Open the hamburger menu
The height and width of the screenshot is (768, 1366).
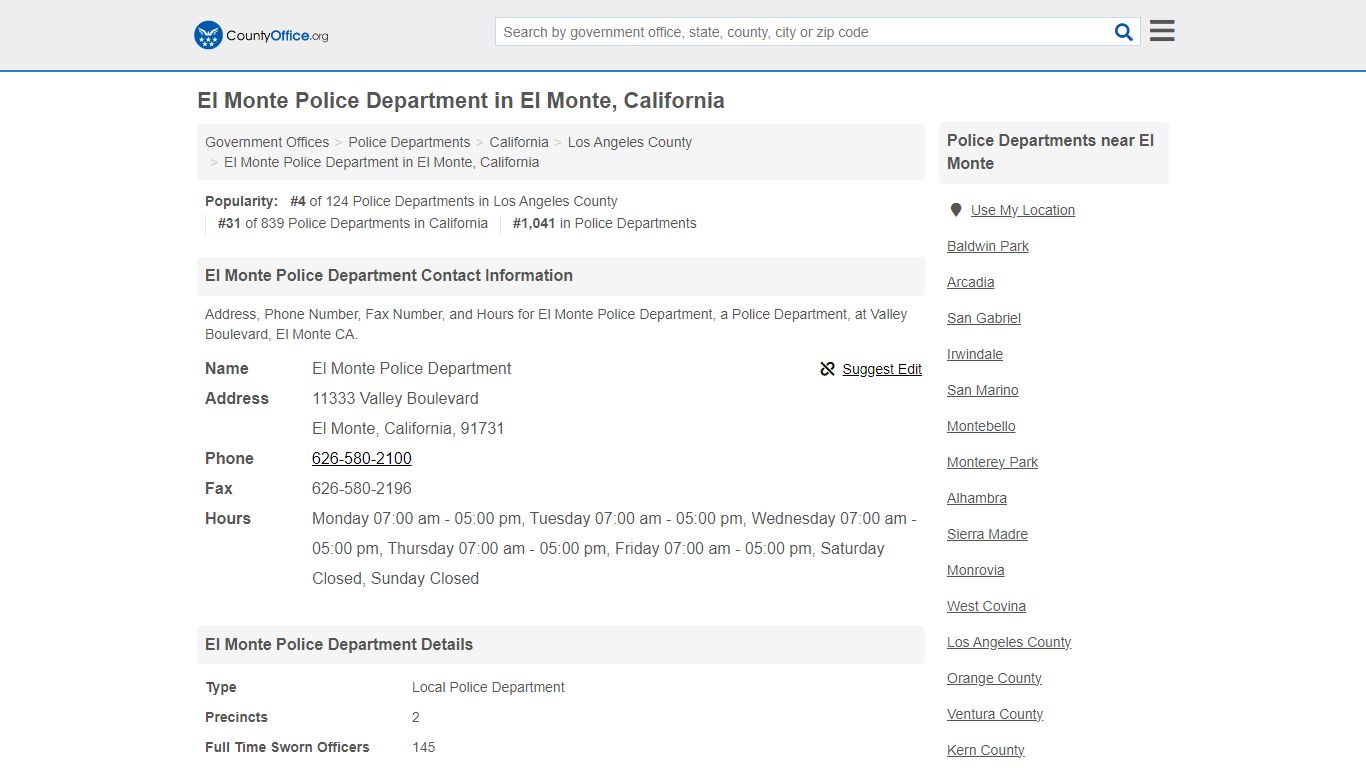[1162, 31]
